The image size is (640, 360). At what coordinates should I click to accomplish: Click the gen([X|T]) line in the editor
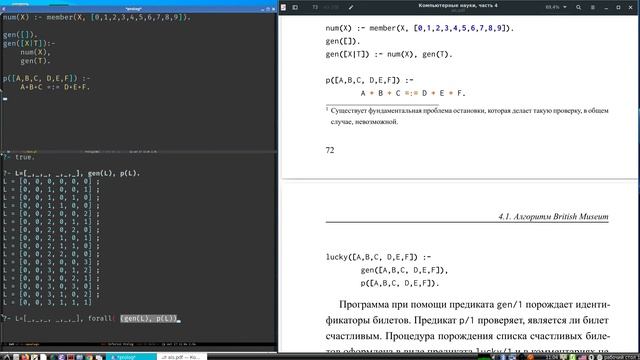pos(29,43)
